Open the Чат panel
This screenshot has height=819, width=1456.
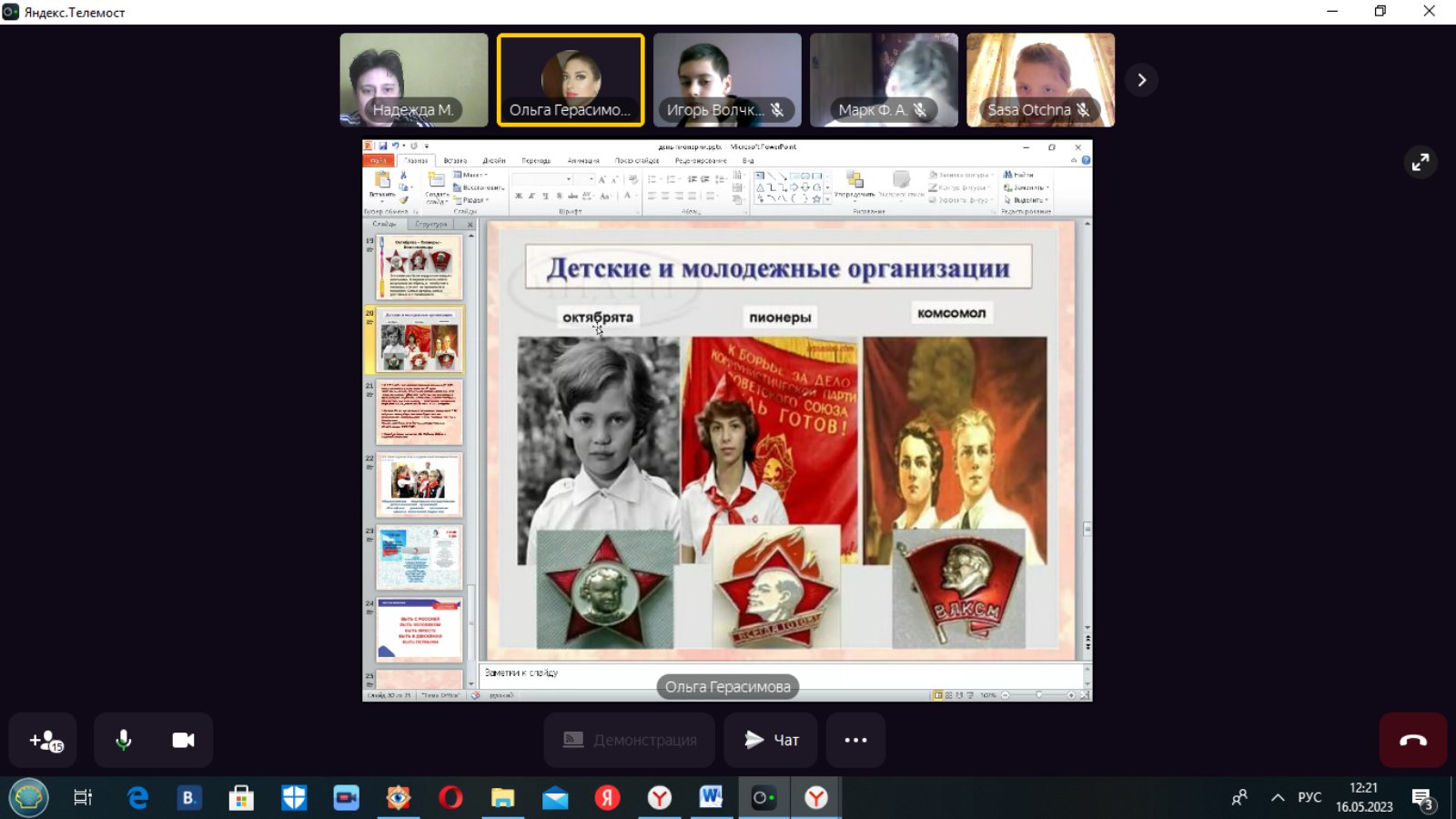pos(771,741)
